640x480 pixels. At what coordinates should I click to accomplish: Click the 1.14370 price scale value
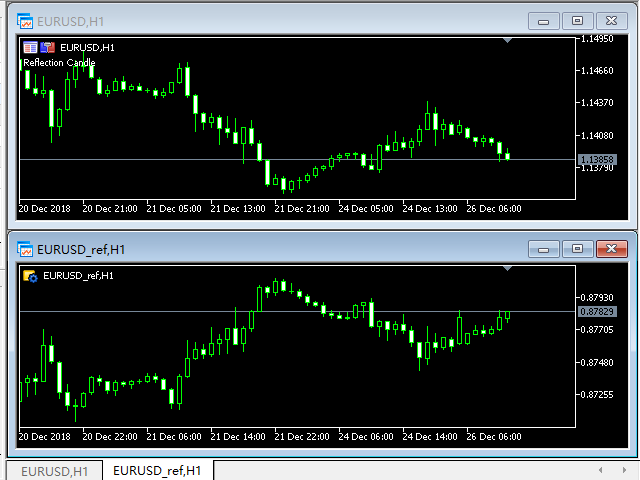coord(597,103)
